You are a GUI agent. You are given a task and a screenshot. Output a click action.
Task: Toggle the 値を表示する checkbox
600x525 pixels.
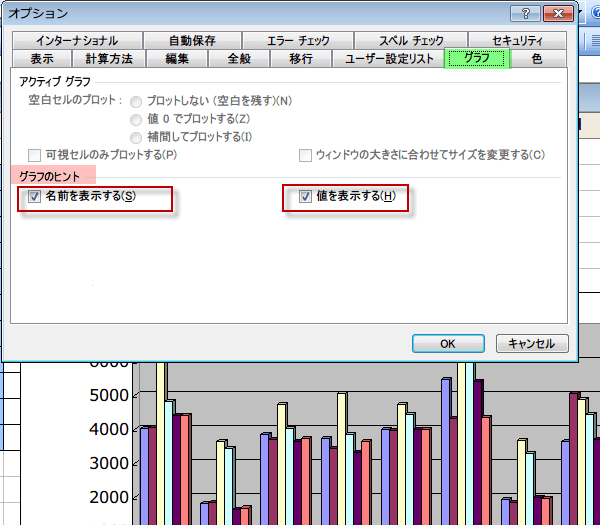306,196
